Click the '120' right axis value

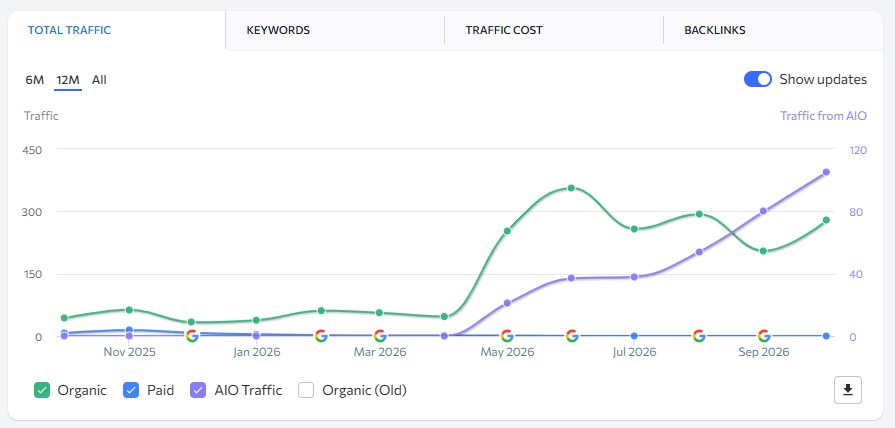point(858,150)
